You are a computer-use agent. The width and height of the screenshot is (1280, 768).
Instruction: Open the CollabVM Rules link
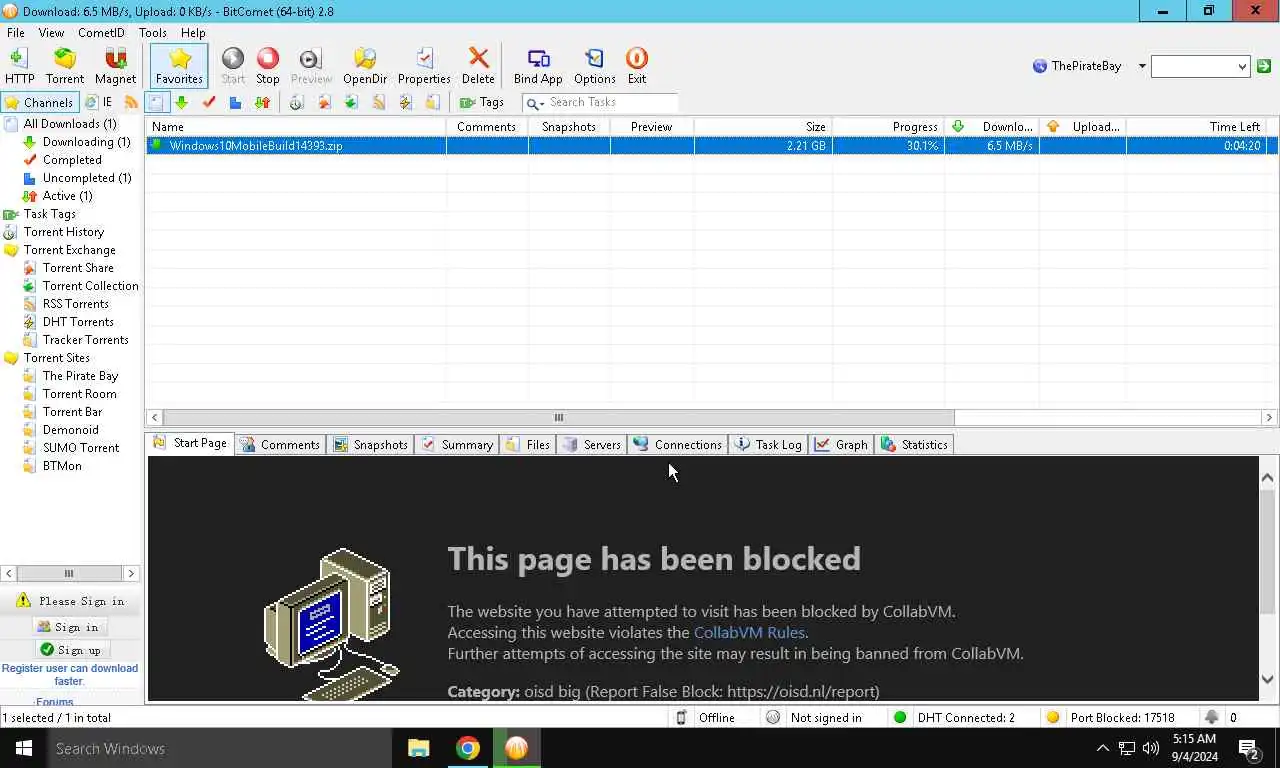click(749, 632)
